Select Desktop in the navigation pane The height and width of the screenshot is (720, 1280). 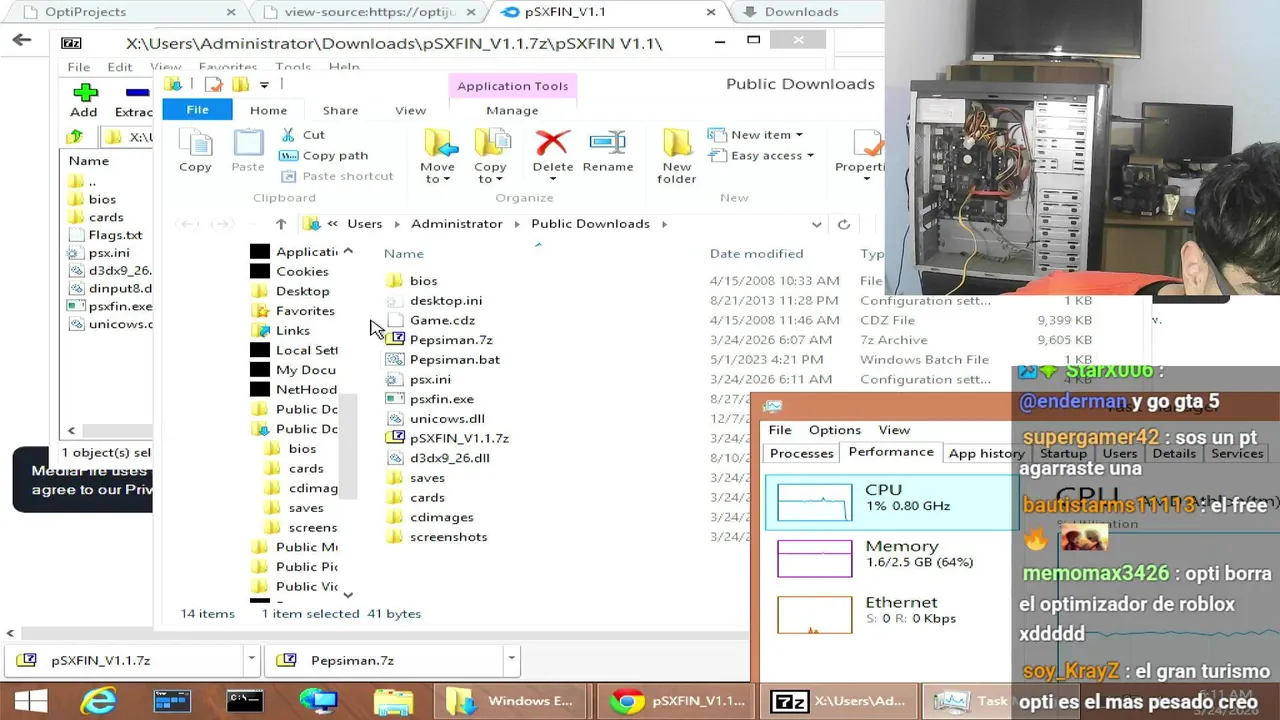[x=302, y=291]
